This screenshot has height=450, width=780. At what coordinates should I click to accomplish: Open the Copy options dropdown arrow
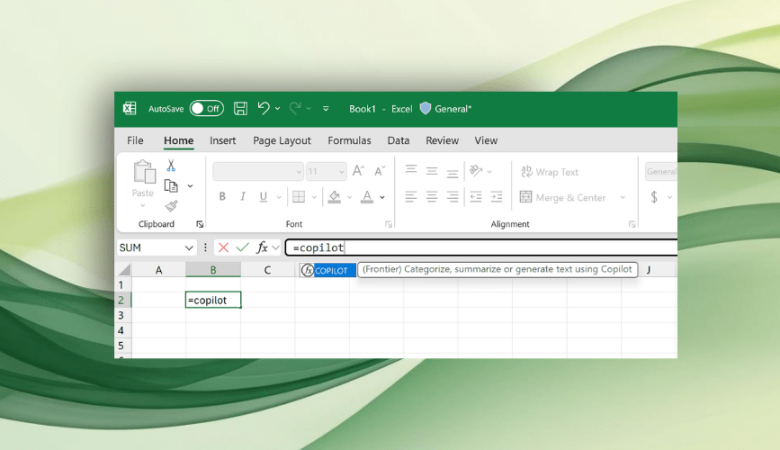190,186
